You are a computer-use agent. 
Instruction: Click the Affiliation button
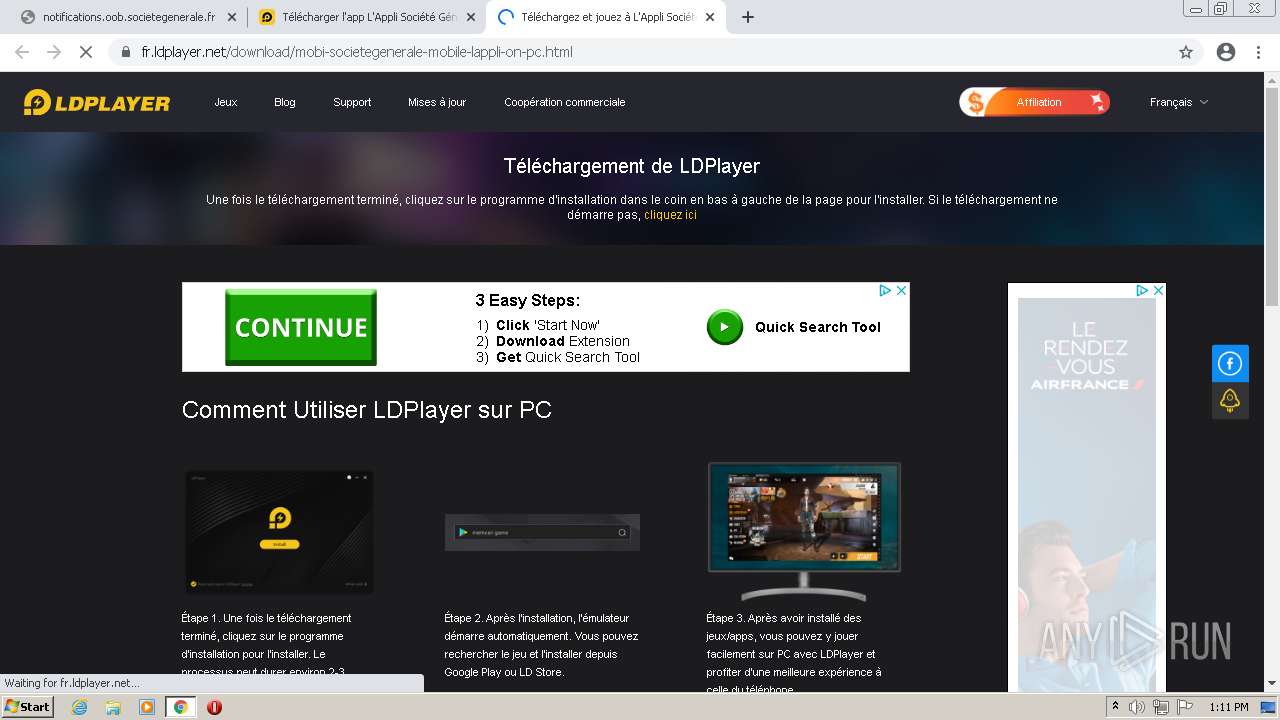pos(1035,102)
